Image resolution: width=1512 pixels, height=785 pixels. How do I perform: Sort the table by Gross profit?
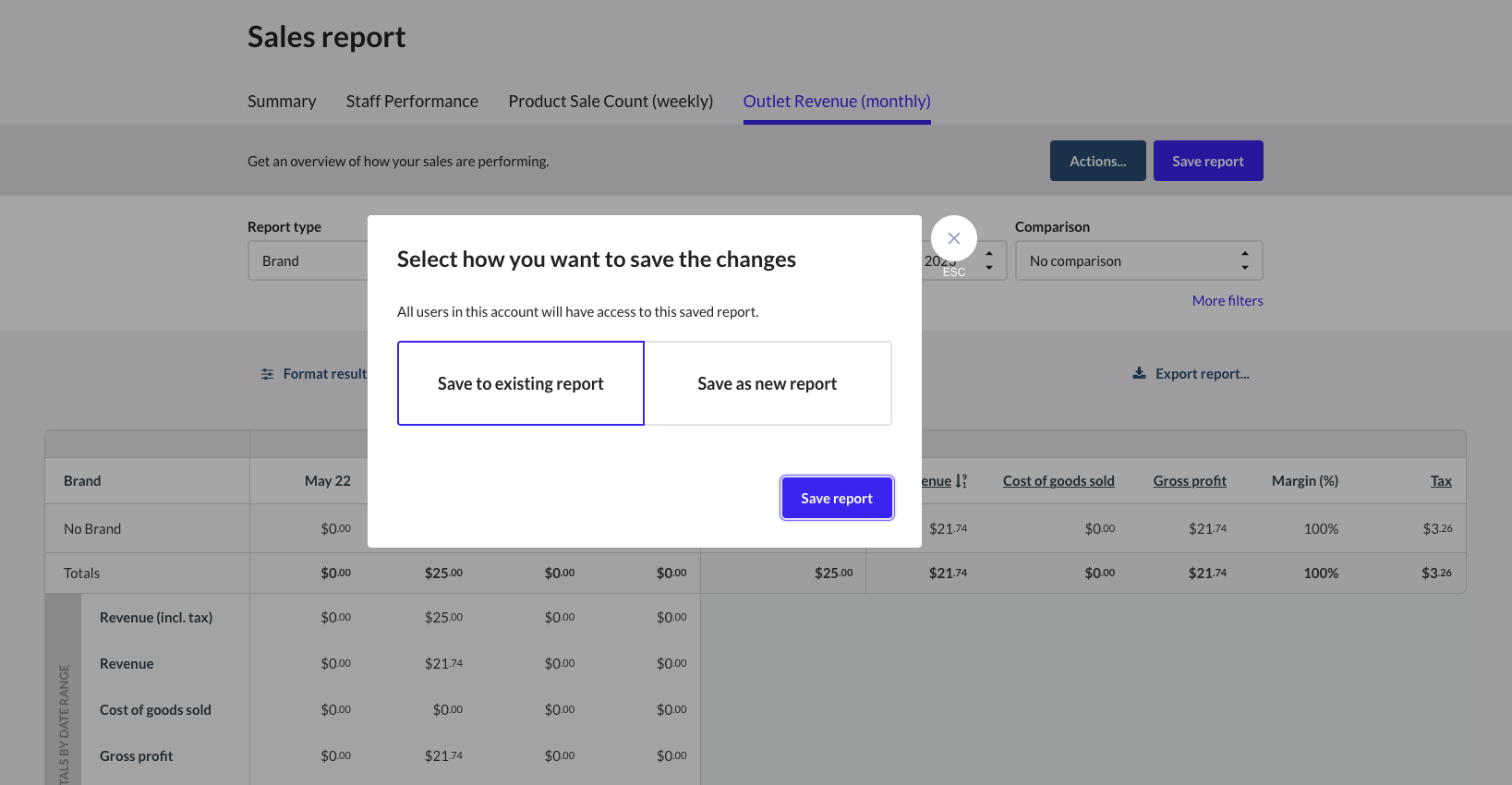[x=1190, y=480]
